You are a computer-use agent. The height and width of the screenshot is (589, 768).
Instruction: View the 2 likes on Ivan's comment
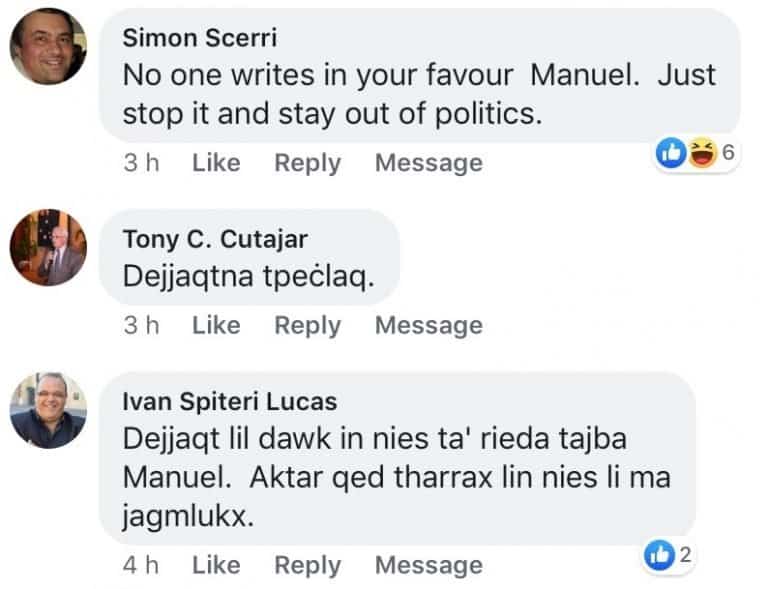[670, 556]
